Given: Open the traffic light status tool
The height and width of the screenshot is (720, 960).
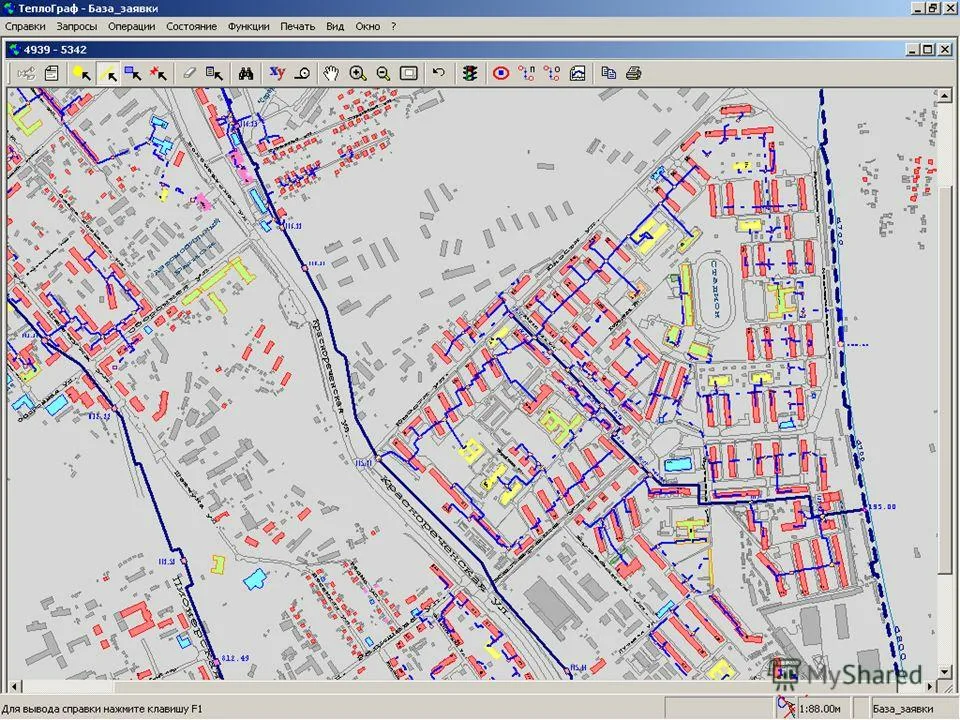Looking at the screenshot, I should (x=469, y=73).
